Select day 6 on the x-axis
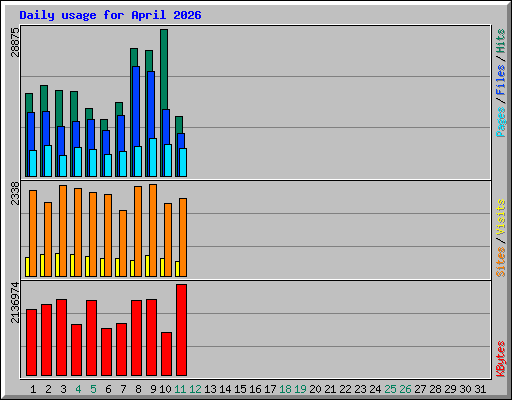 click(108, 389)
